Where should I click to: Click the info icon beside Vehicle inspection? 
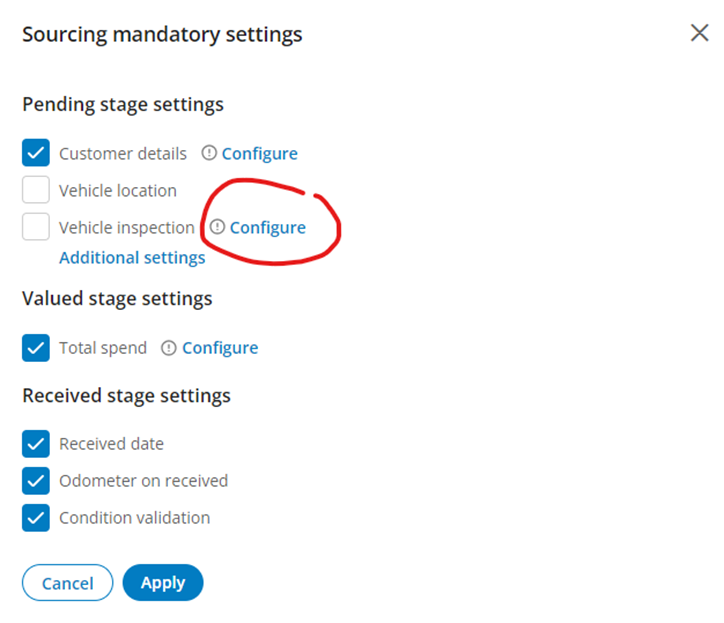(x=217, y=227)
